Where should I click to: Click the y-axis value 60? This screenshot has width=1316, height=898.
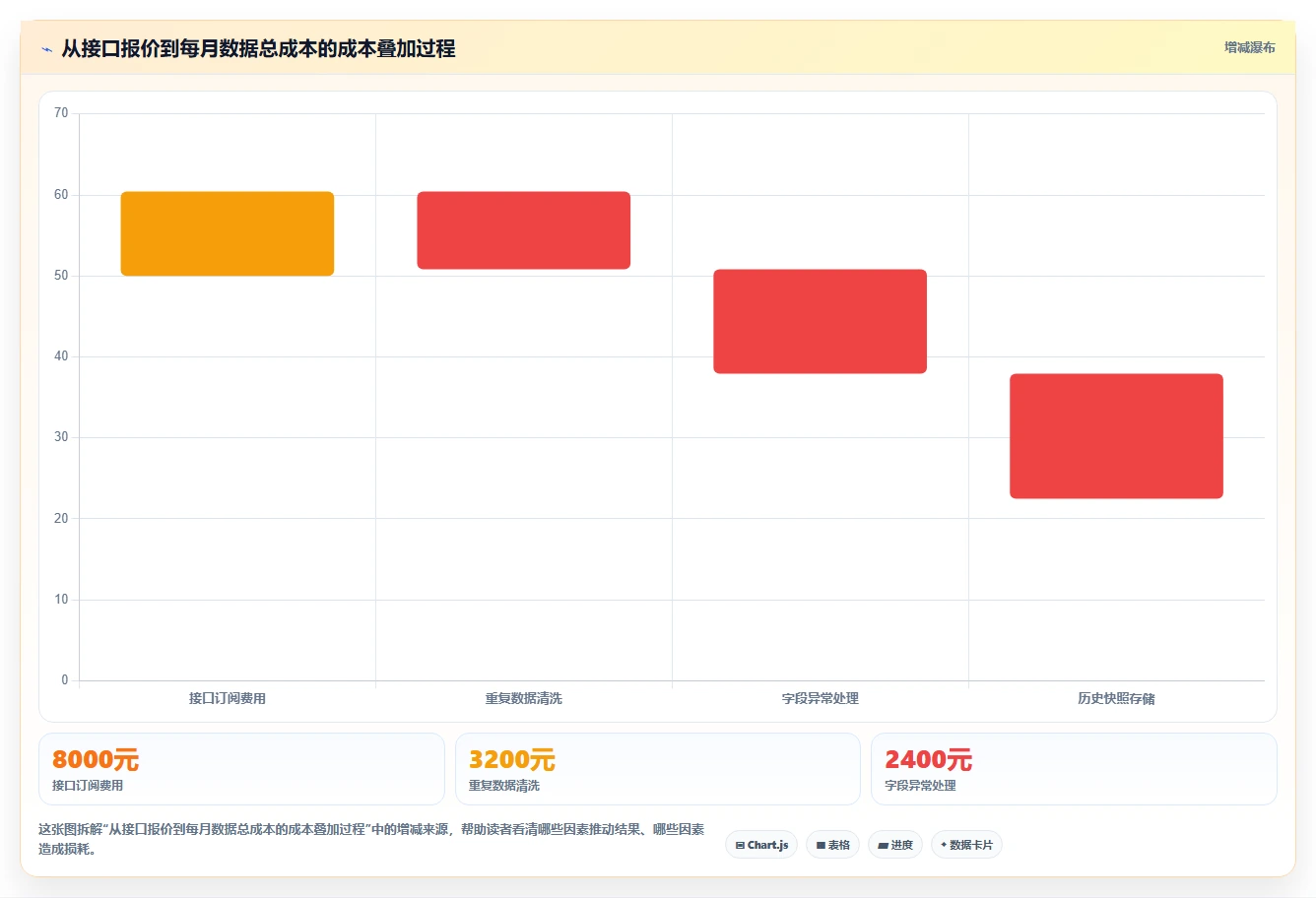61,195
